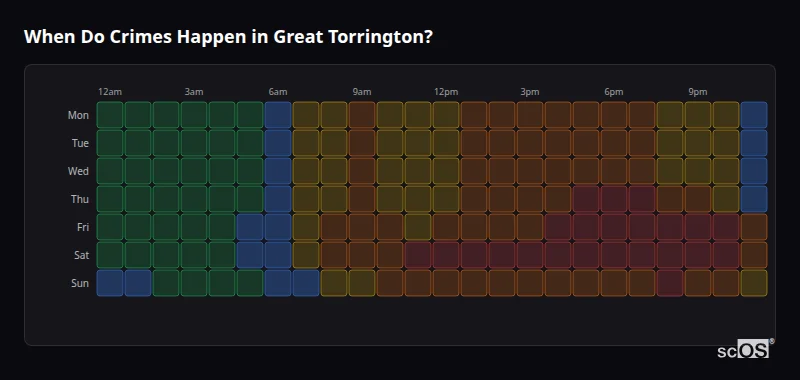
Task: Select the Sunday 12am blue cell
Action: (110, 283)
